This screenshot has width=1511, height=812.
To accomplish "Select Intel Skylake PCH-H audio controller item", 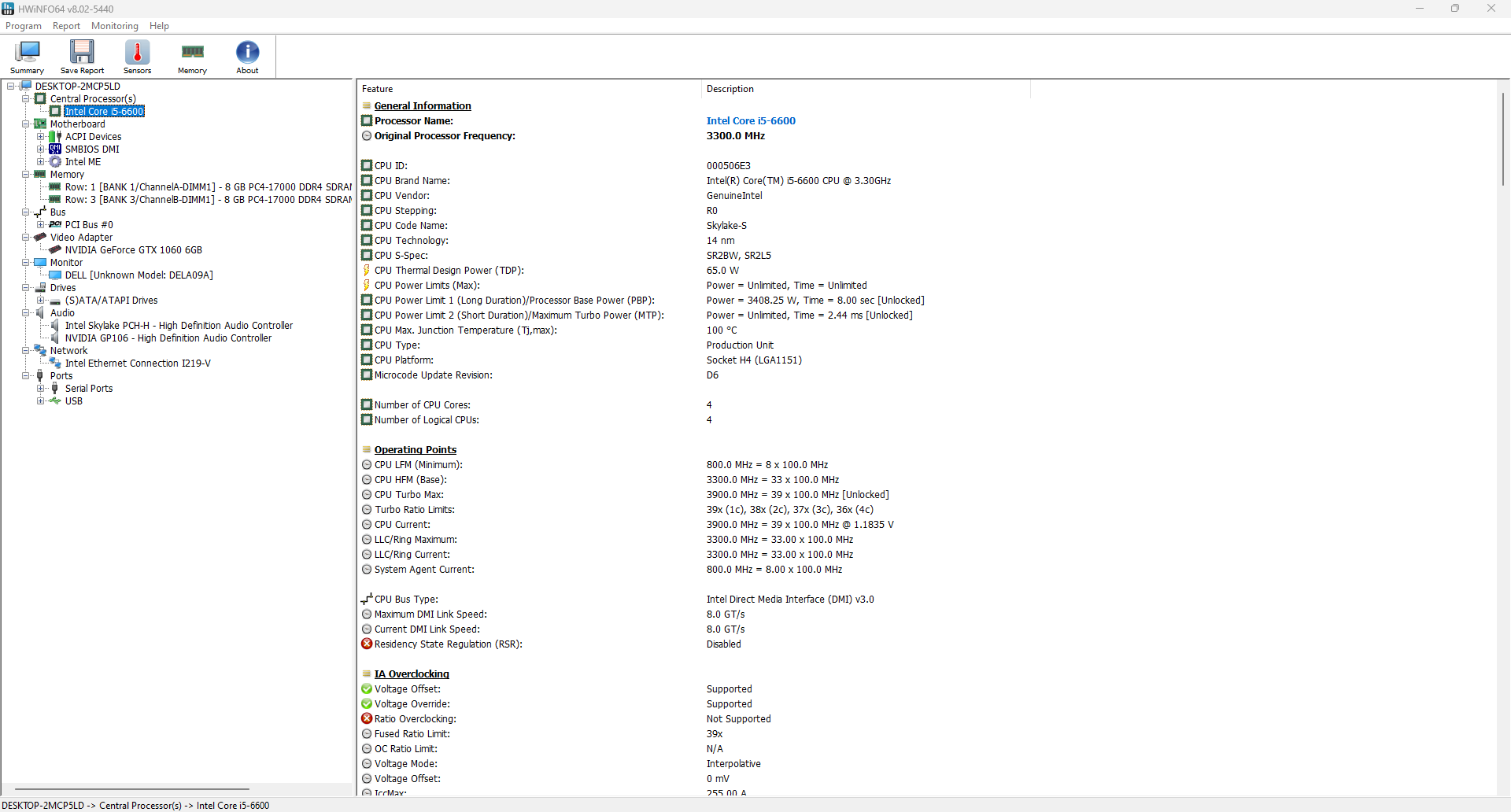I will tap(179, 325).
